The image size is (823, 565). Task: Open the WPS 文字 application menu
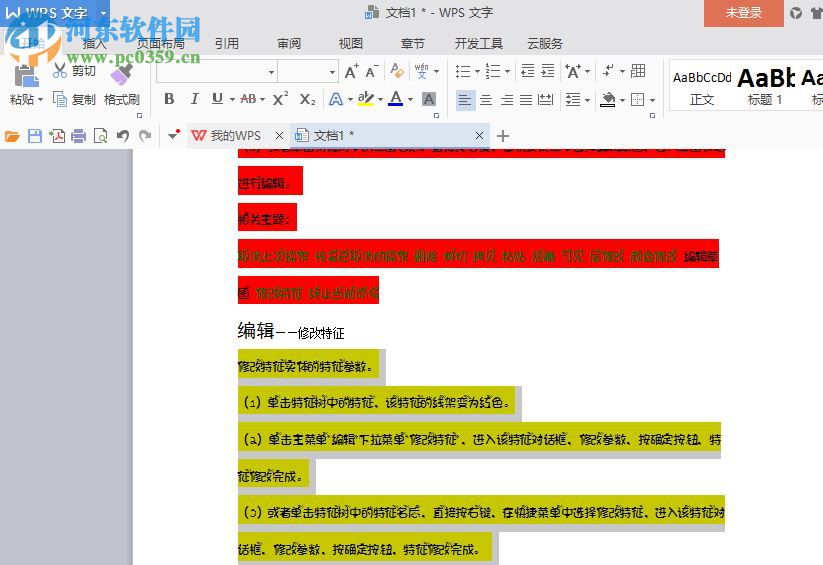click(x=55, y=13)
